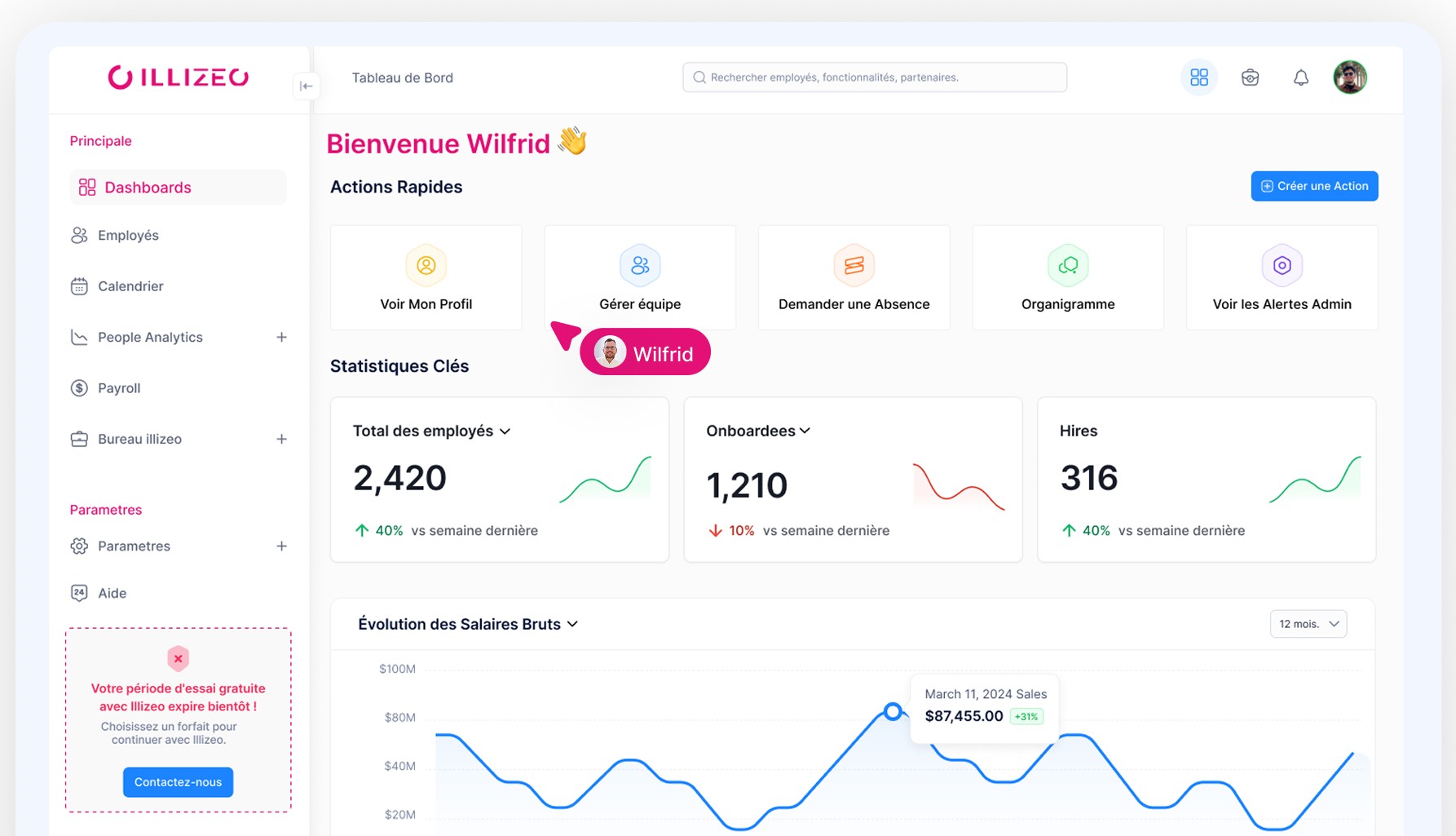Expand Bureau illizeo submenu with plus

point(281,439)
